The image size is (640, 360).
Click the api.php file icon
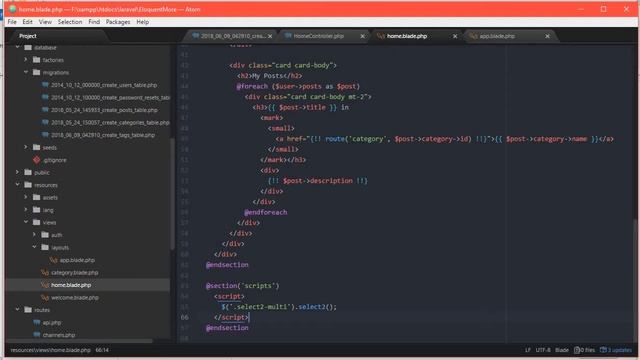pos(37,322)
